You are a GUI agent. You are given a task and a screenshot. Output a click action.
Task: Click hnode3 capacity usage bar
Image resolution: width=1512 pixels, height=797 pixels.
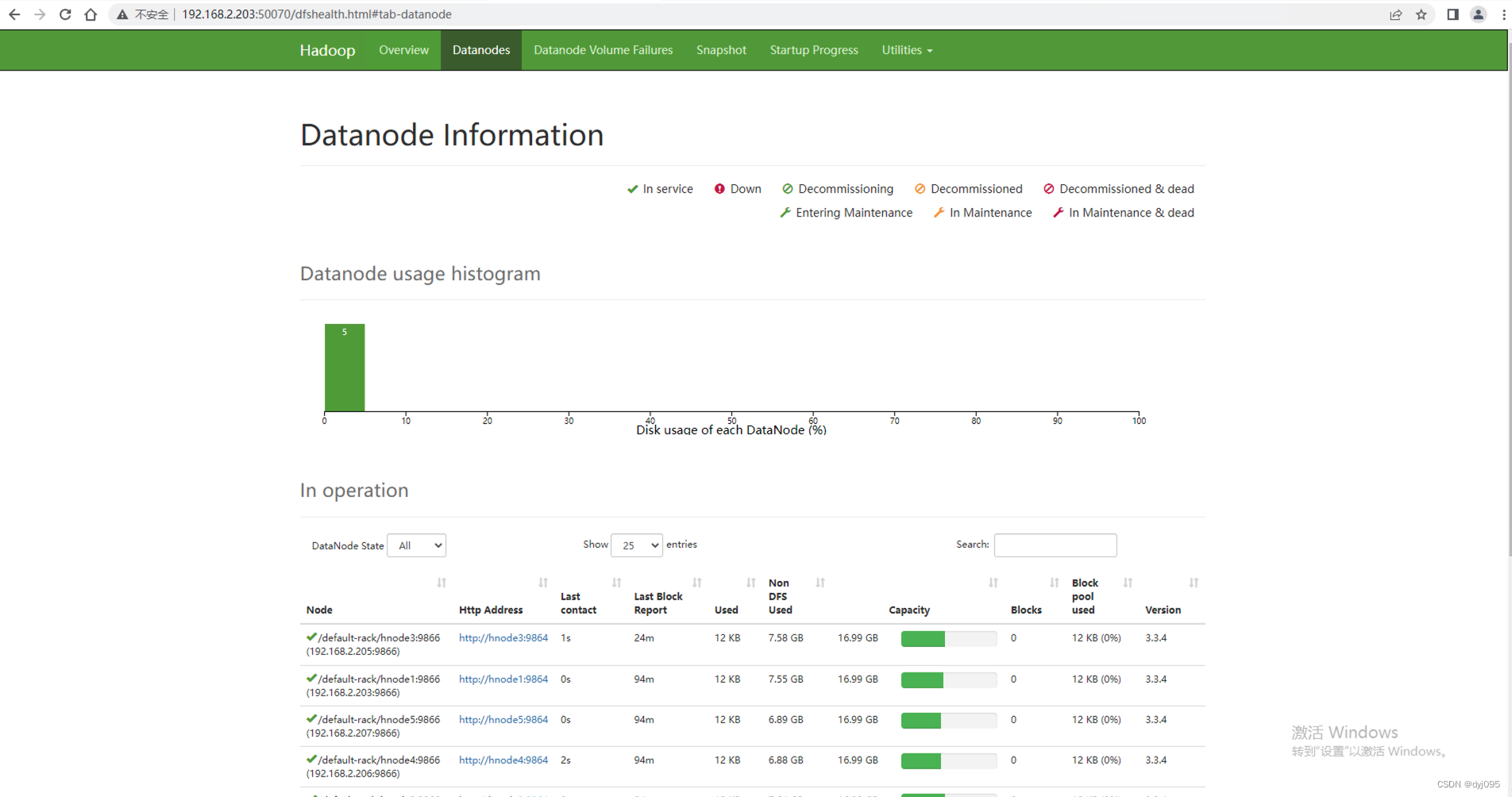(x=949, y=639)
